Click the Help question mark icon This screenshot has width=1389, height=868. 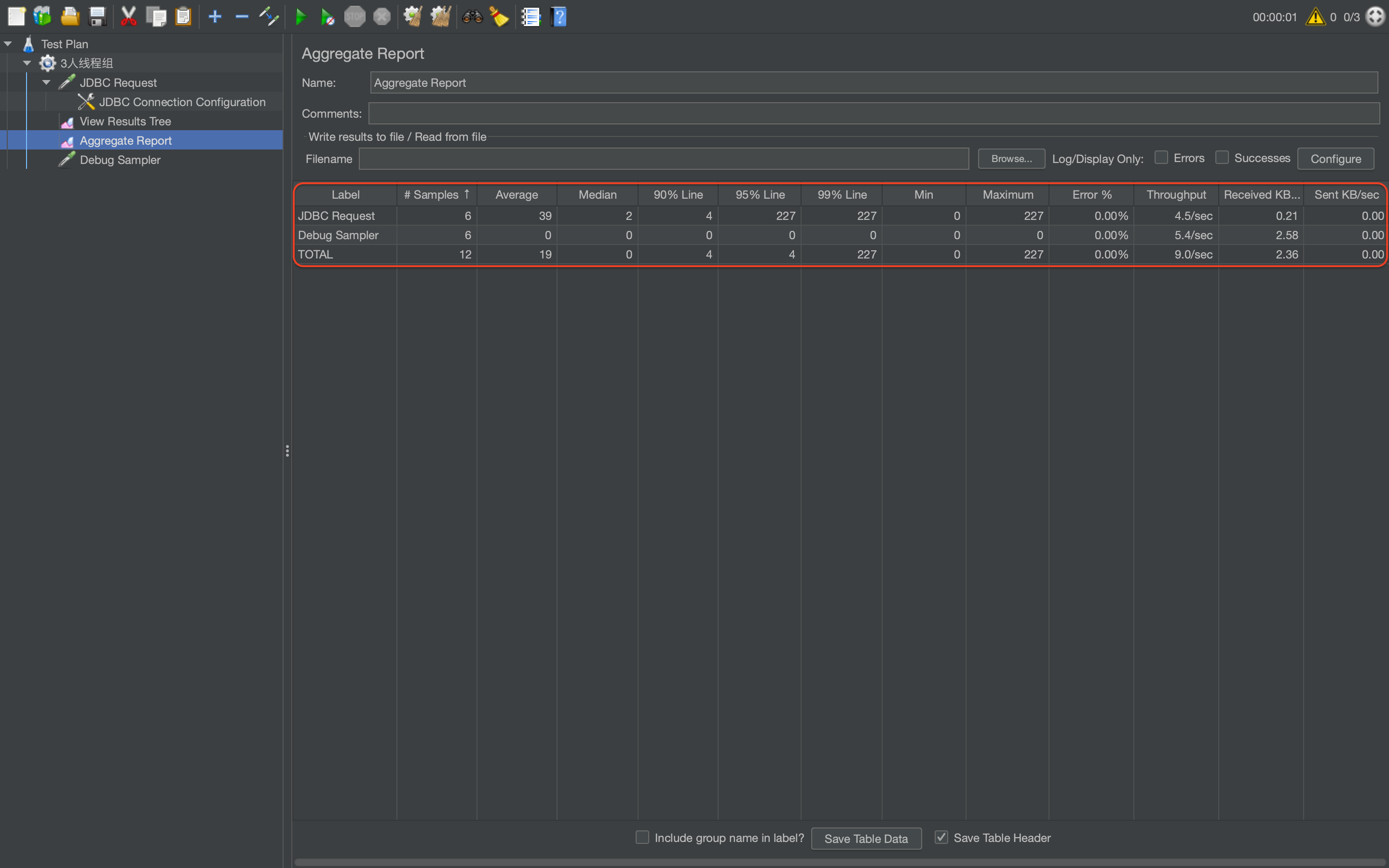[558, 16]
